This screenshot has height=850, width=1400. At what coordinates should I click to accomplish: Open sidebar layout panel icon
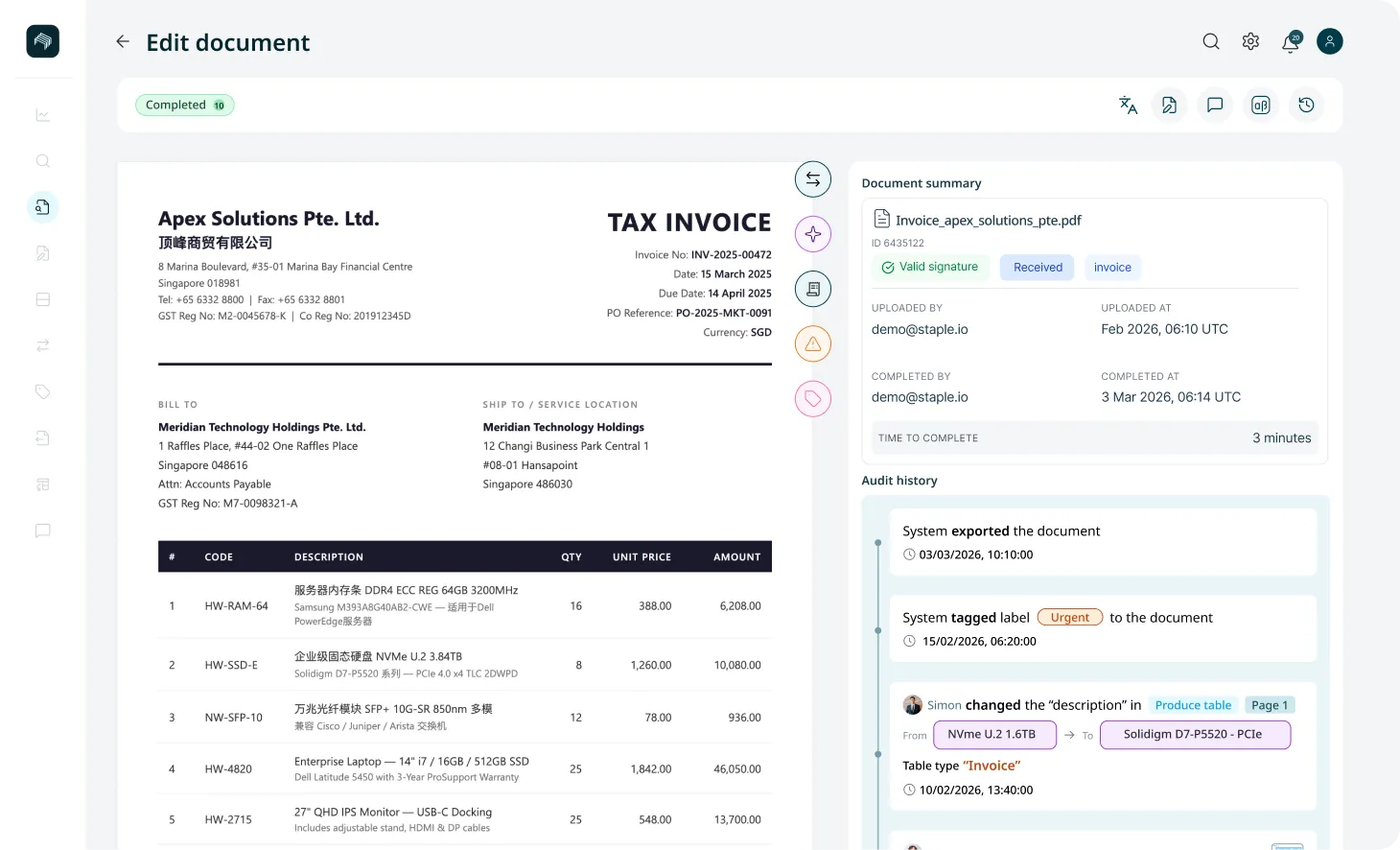coord(42,299)
